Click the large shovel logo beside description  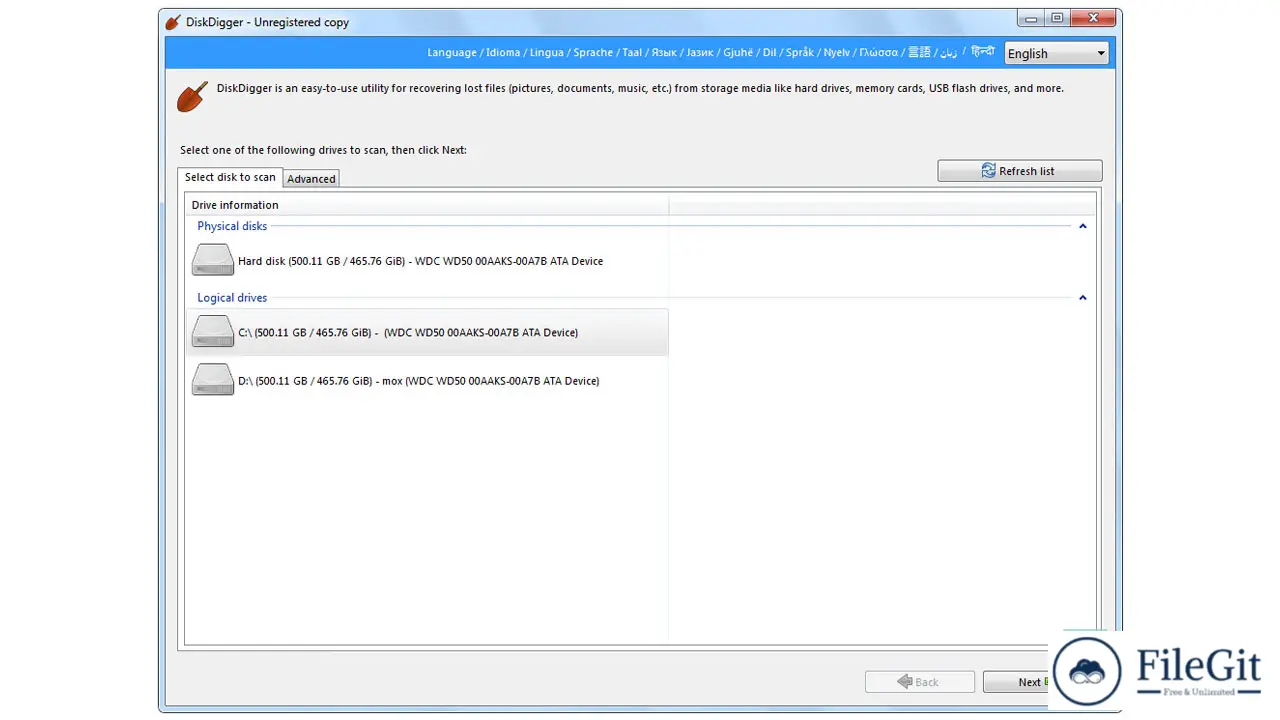click(192, 97)
